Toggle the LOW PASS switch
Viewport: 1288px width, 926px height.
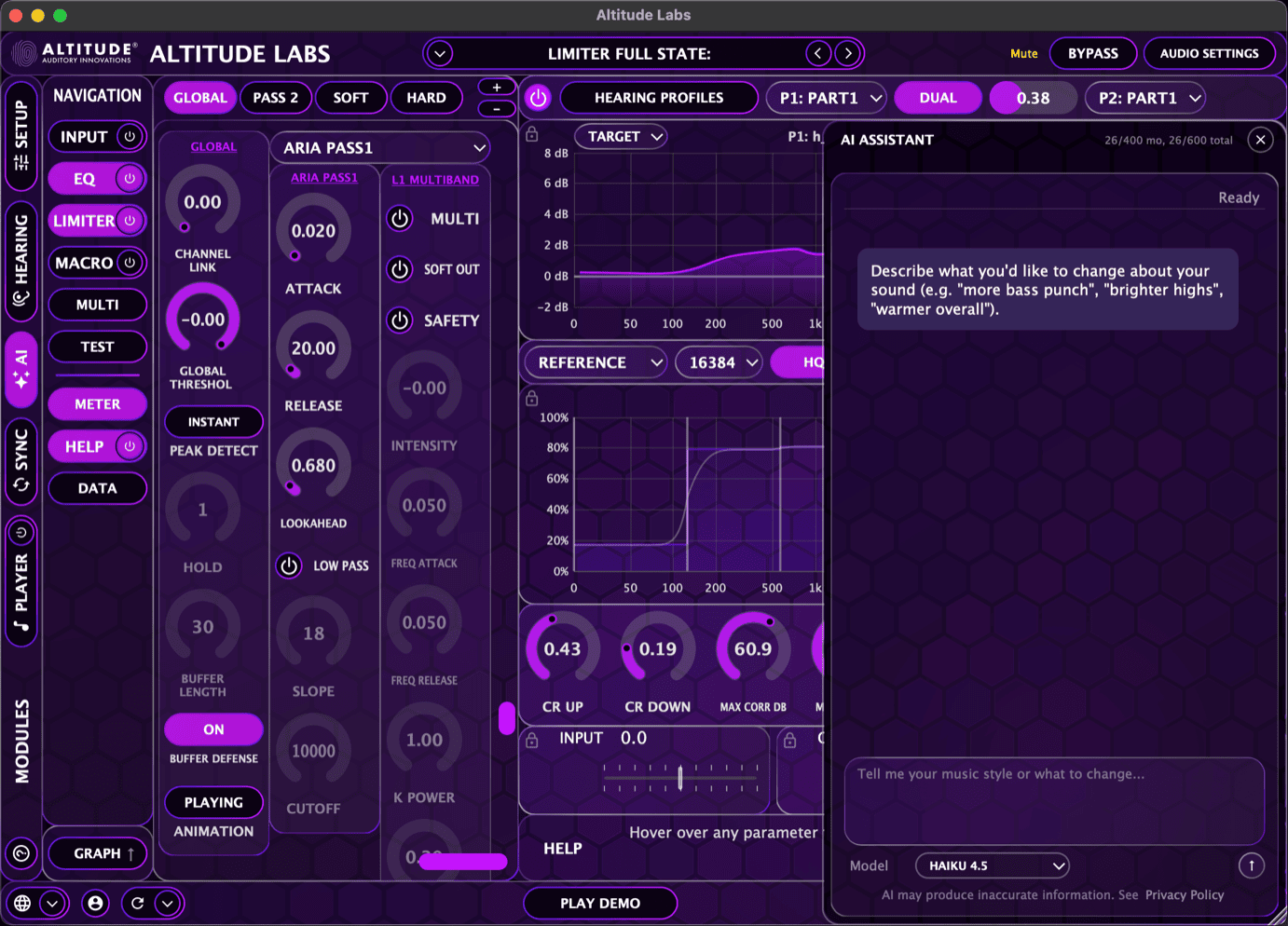tap(289, 565)
